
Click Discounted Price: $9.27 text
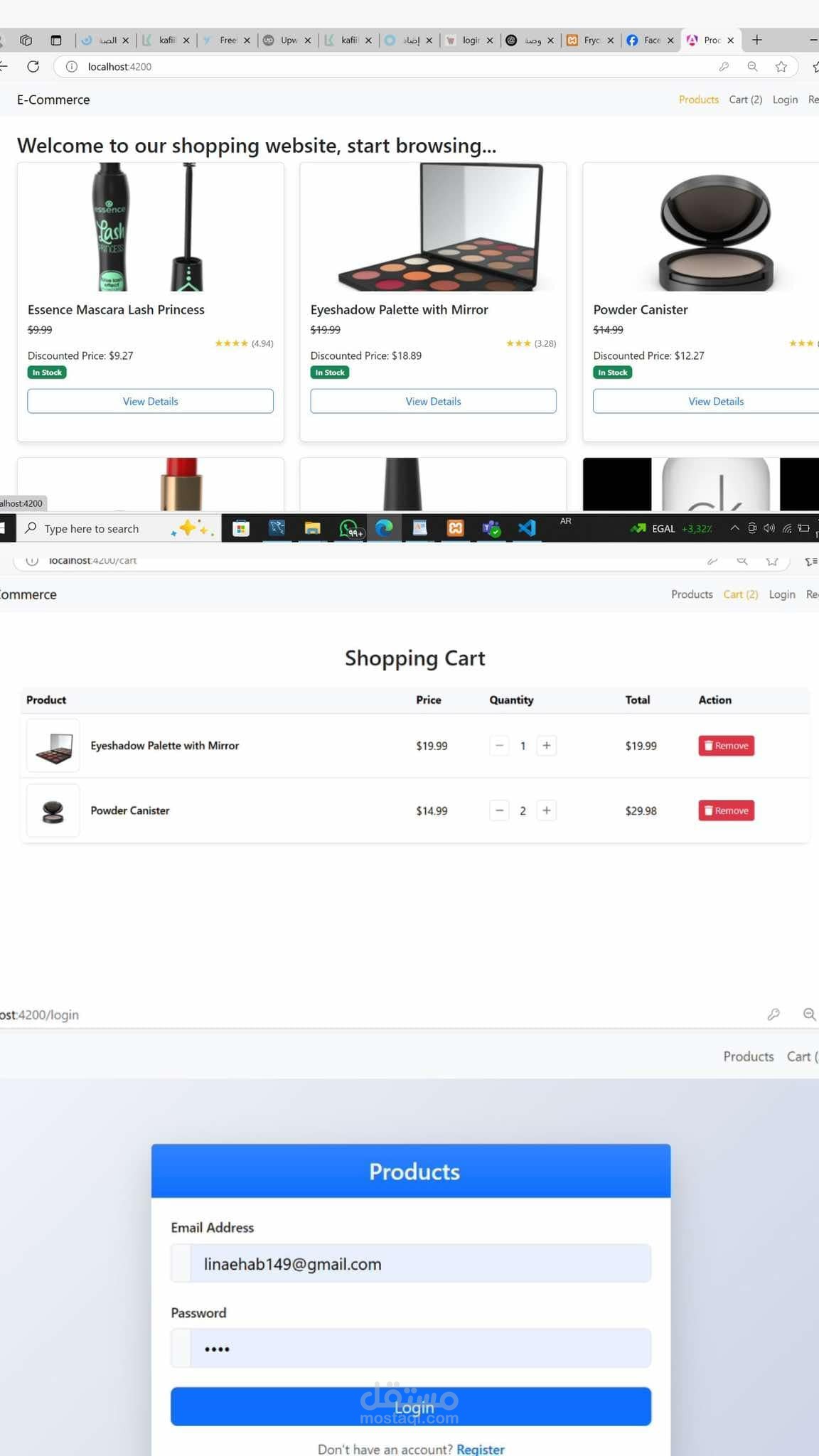80,355
